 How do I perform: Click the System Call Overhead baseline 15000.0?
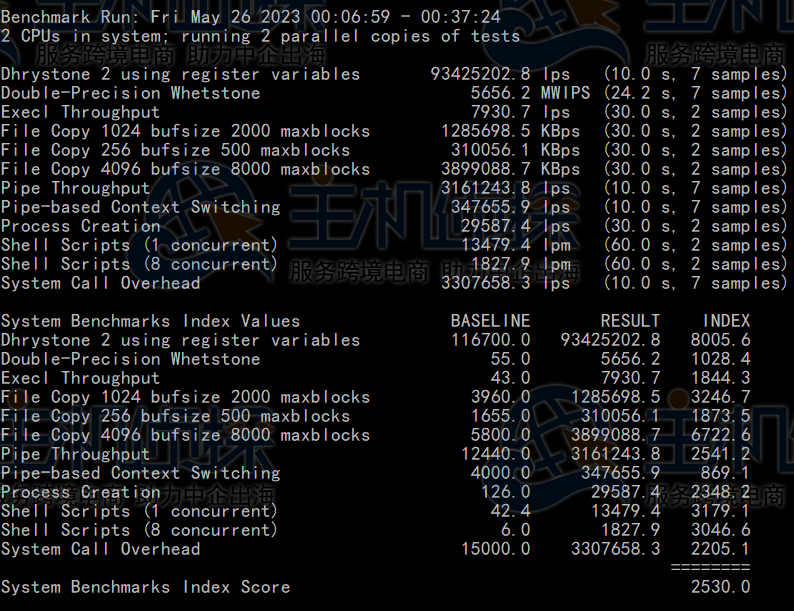pyautogui.click(x=495, y=549)
